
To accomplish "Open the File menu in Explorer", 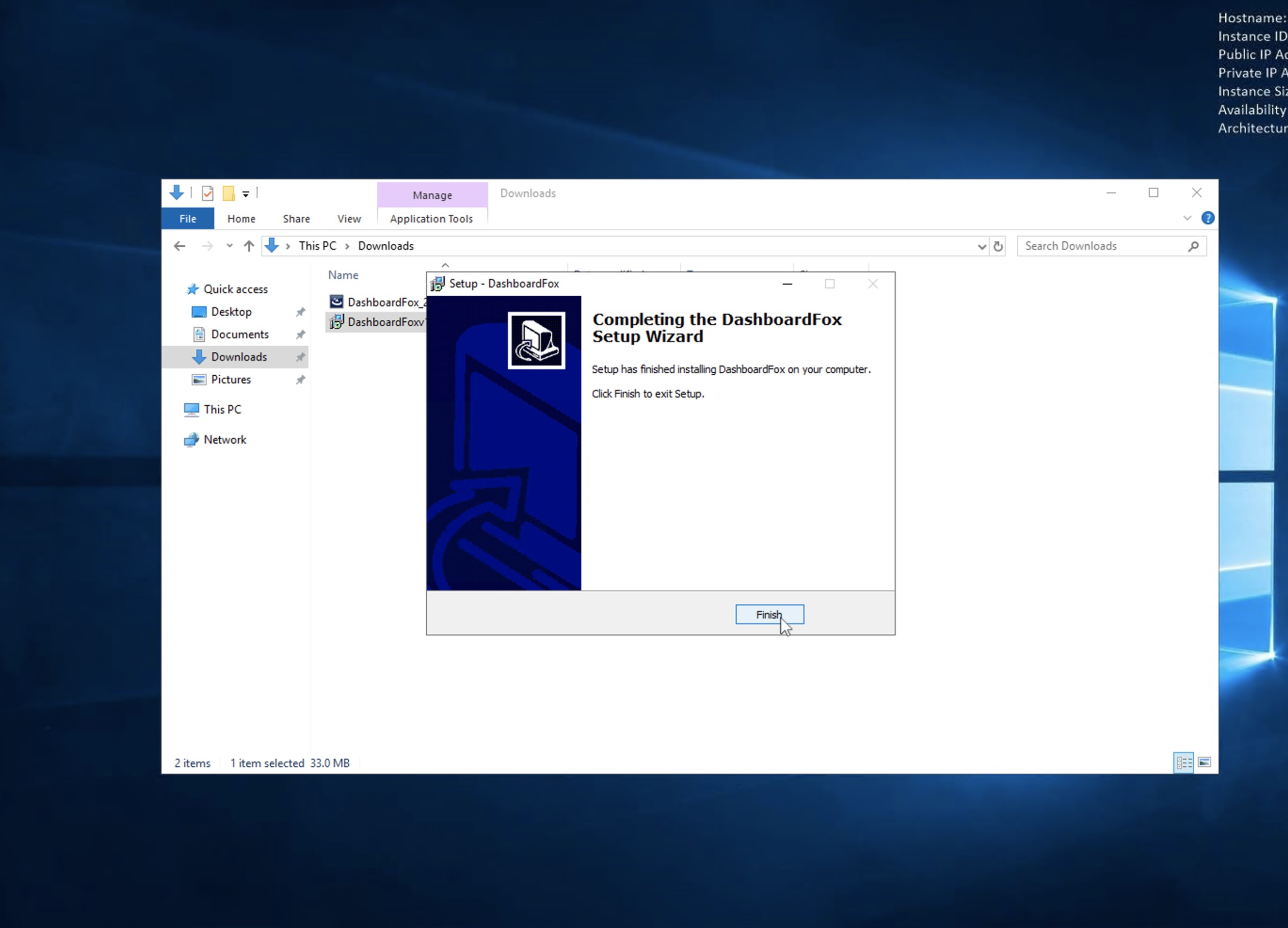I will (188, 219).
